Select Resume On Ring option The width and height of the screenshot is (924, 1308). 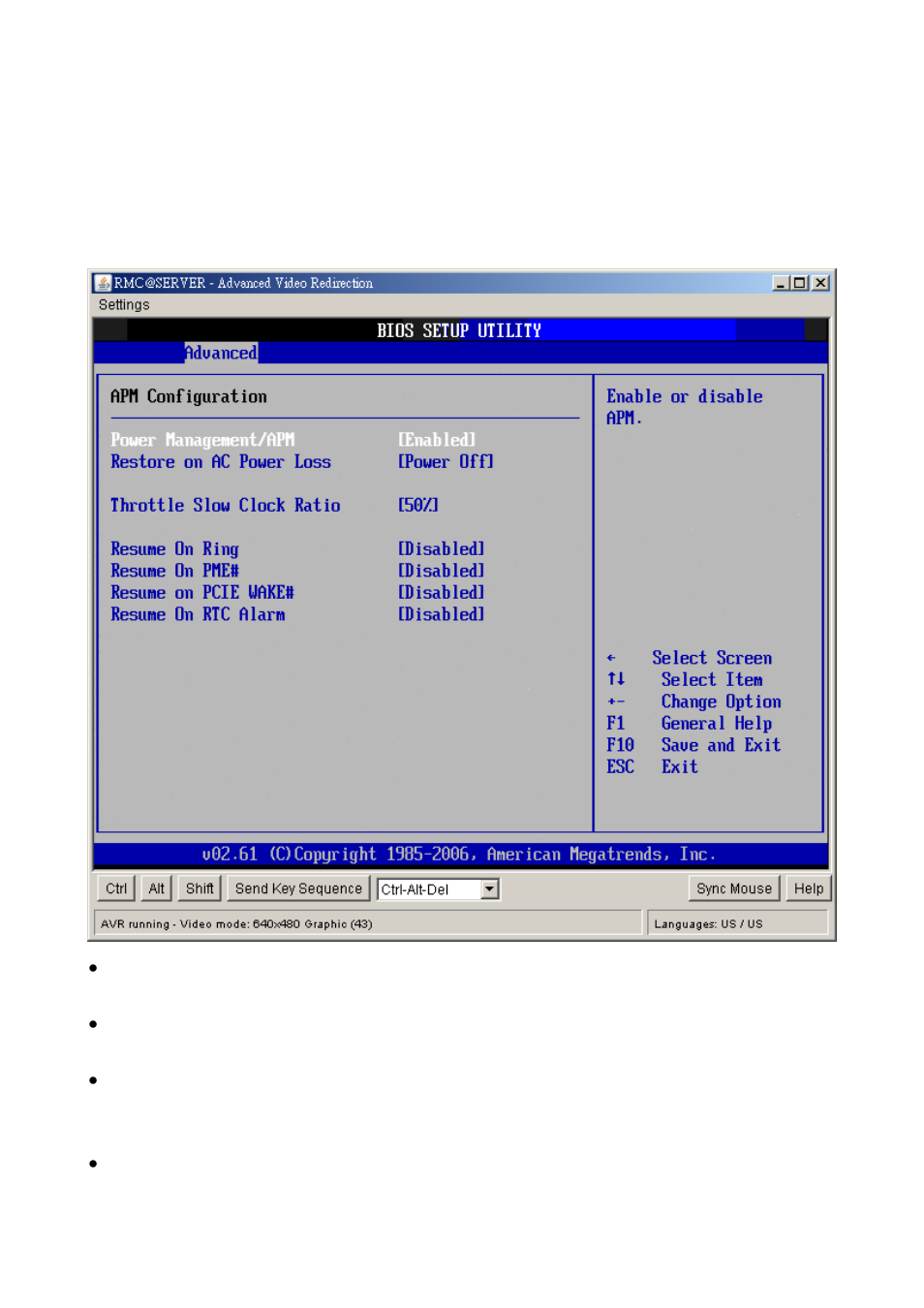pos(174,549)
